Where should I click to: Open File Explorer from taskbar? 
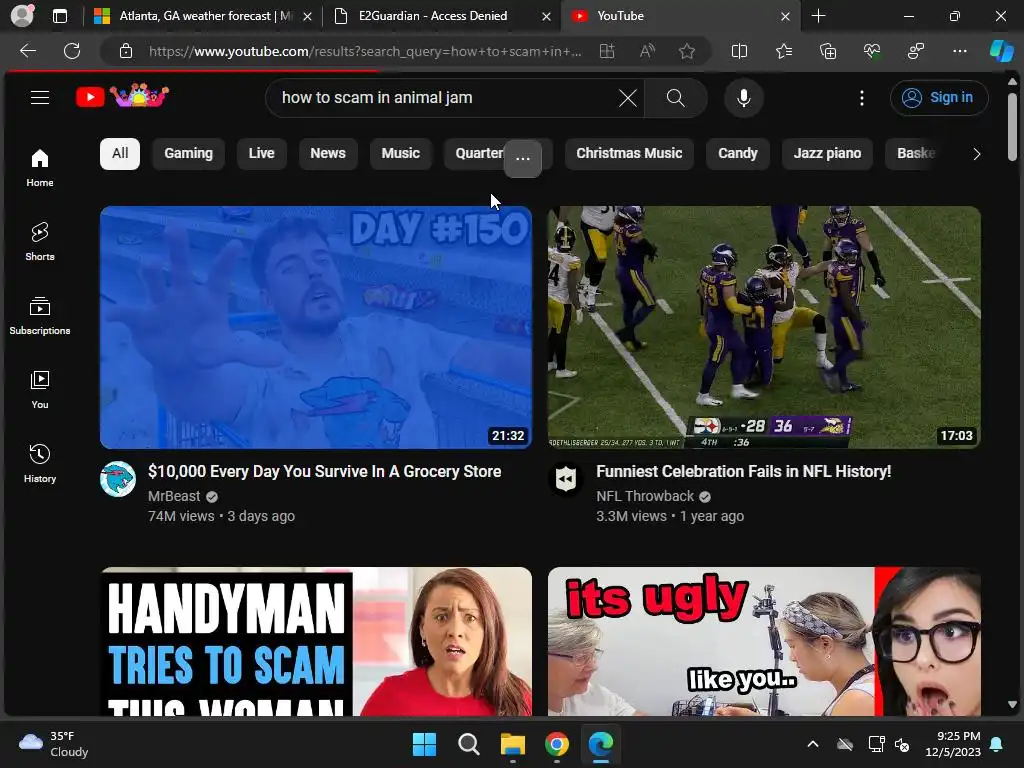point(513,744)
